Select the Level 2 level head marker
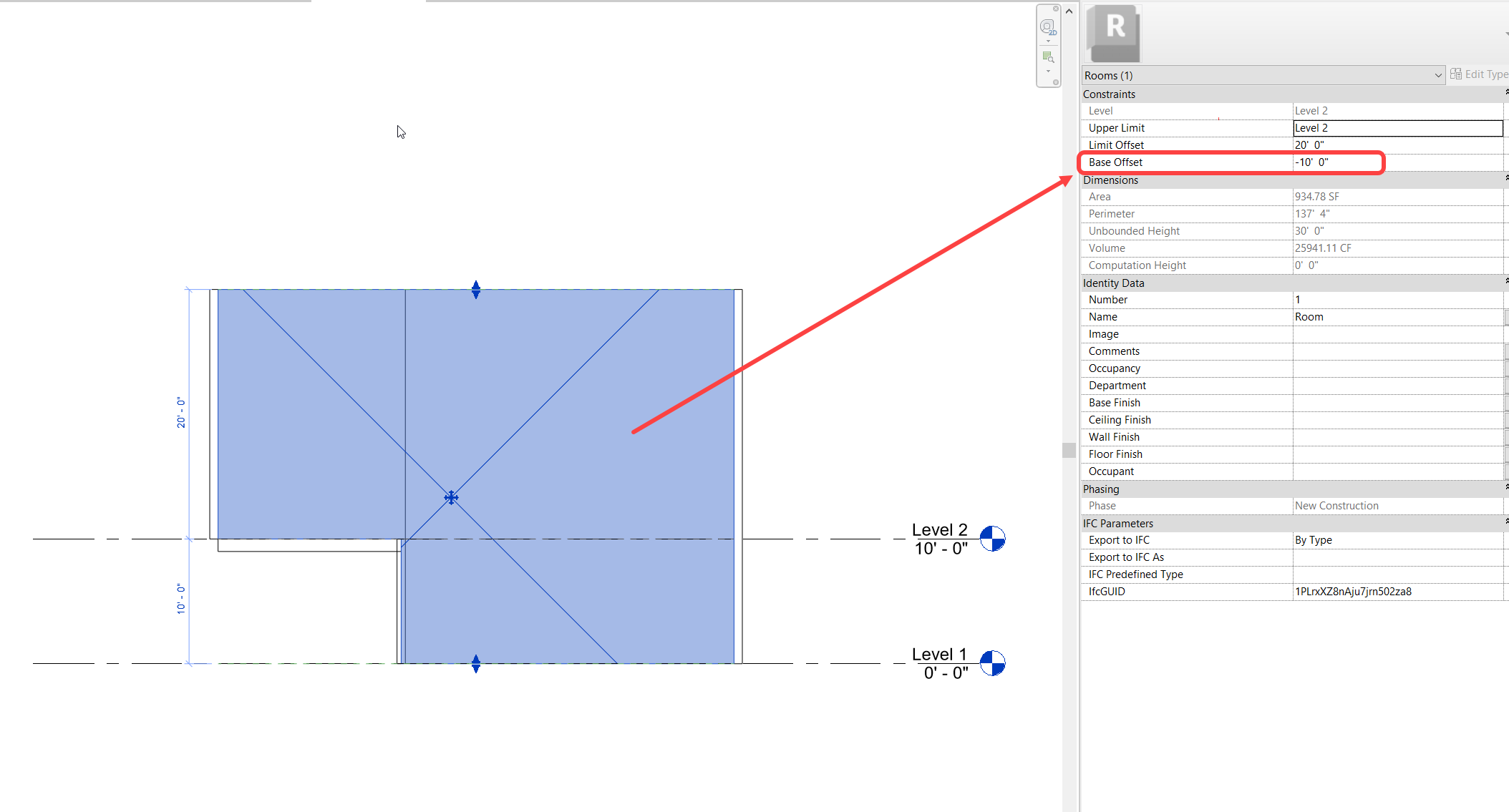Screen dimensions: 1509x812 click(x=992, y=538)
